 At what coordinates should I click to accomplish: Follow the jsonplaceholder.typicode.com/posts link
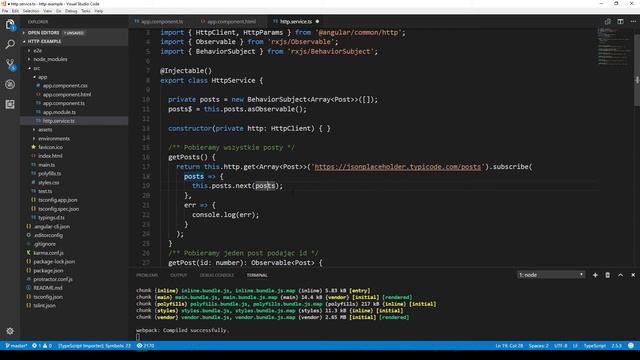tap(398, 167)
